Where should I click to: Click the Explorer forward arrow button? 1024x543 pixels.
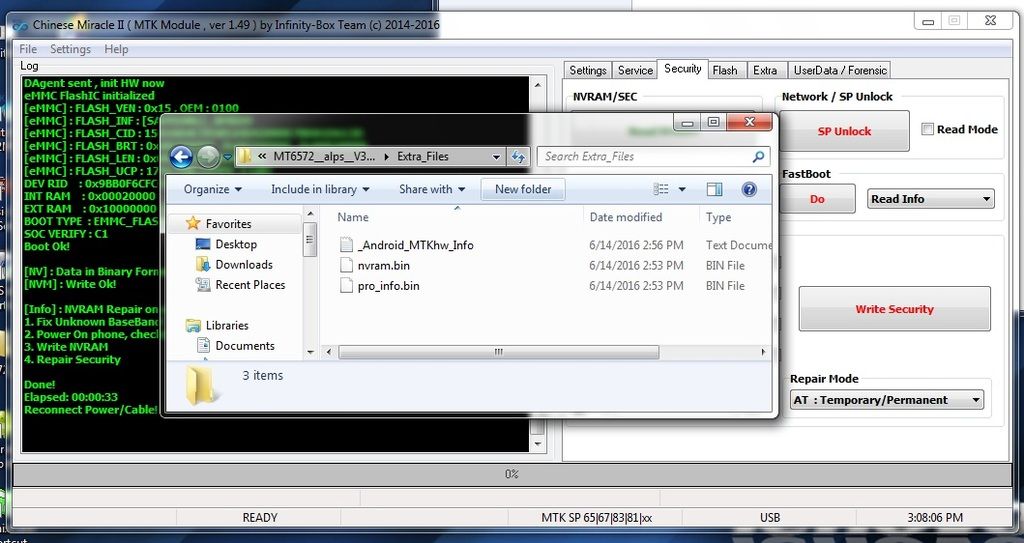tap(208, 157)
